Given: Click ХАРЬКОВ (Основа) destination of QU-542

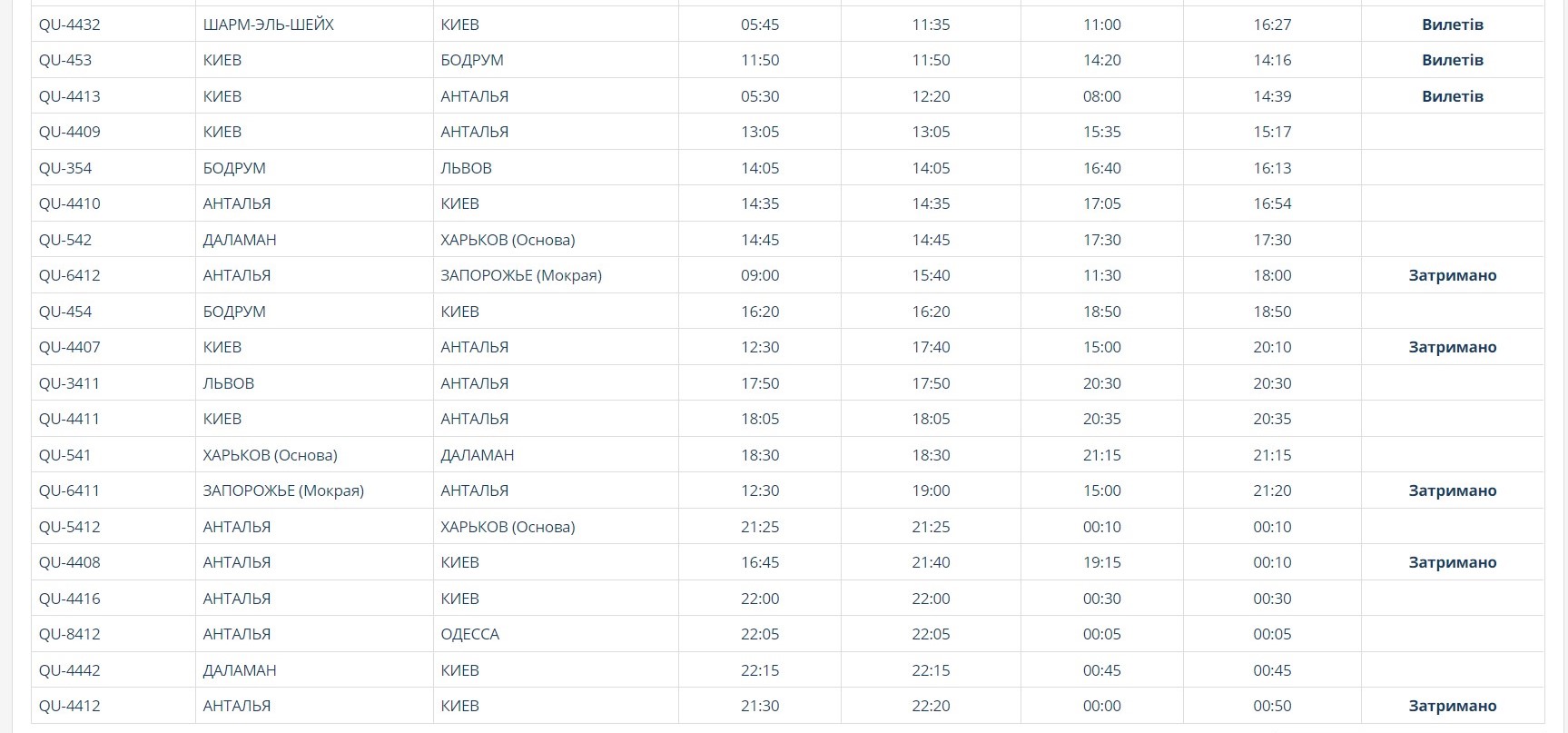Looking at the screenshot, I should (508, 240).
